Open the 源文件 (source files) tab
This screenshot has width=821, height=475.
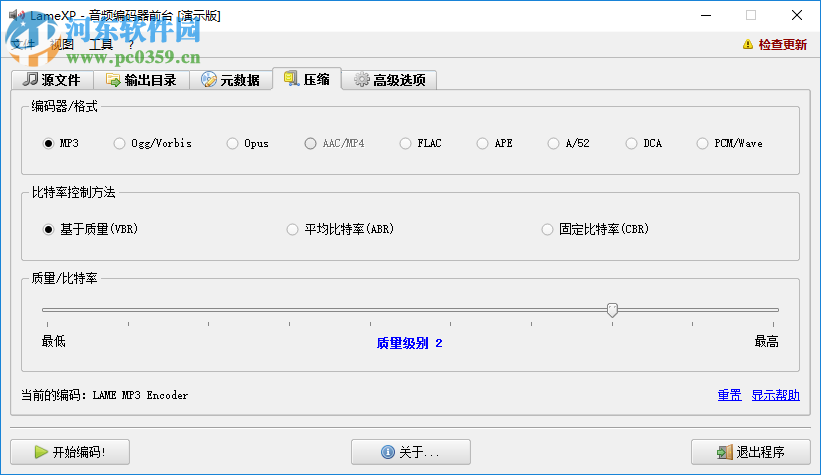click(52, 80)
